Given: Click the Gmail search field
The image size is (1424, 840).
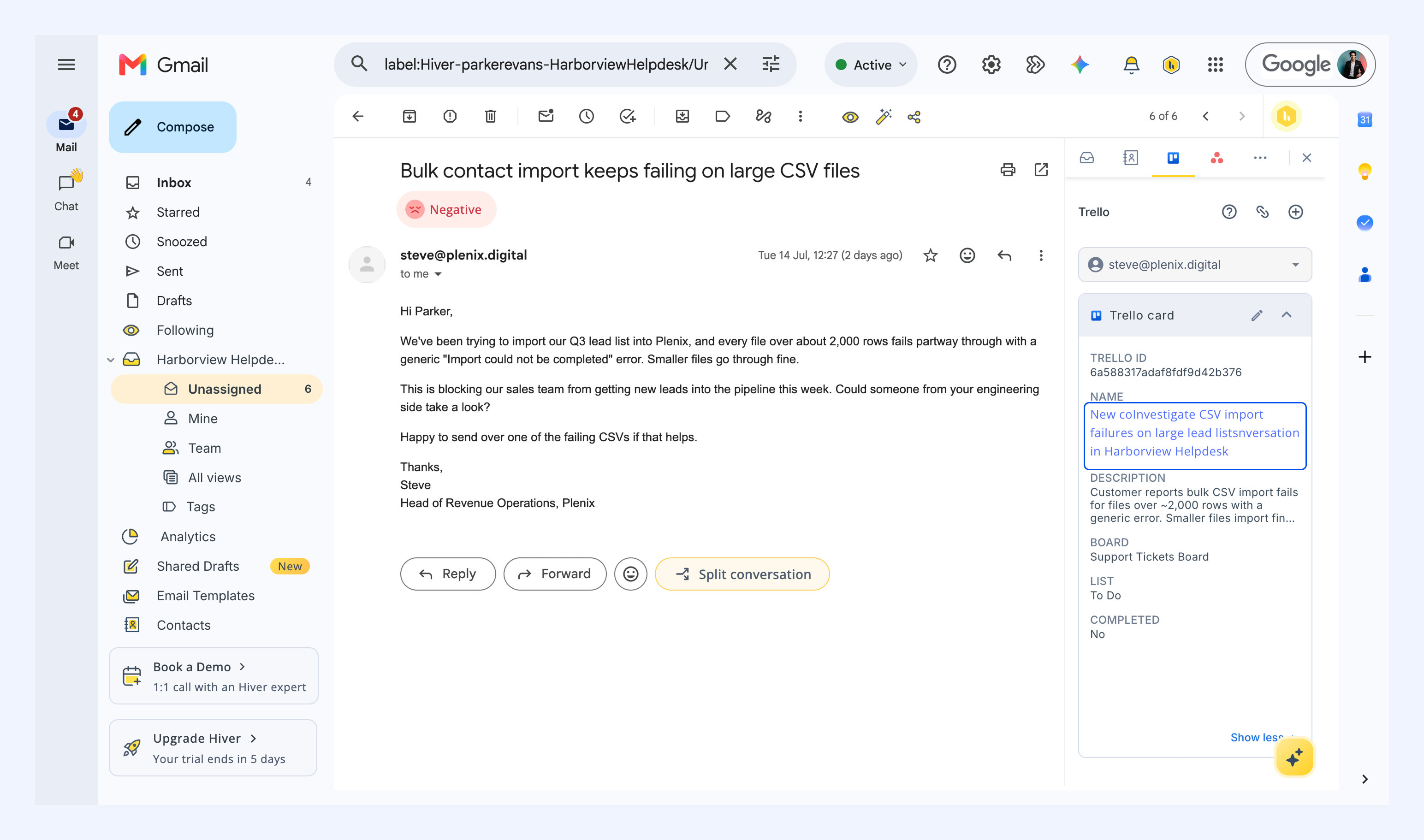Looking at the screenshot, I should (546, 65).
